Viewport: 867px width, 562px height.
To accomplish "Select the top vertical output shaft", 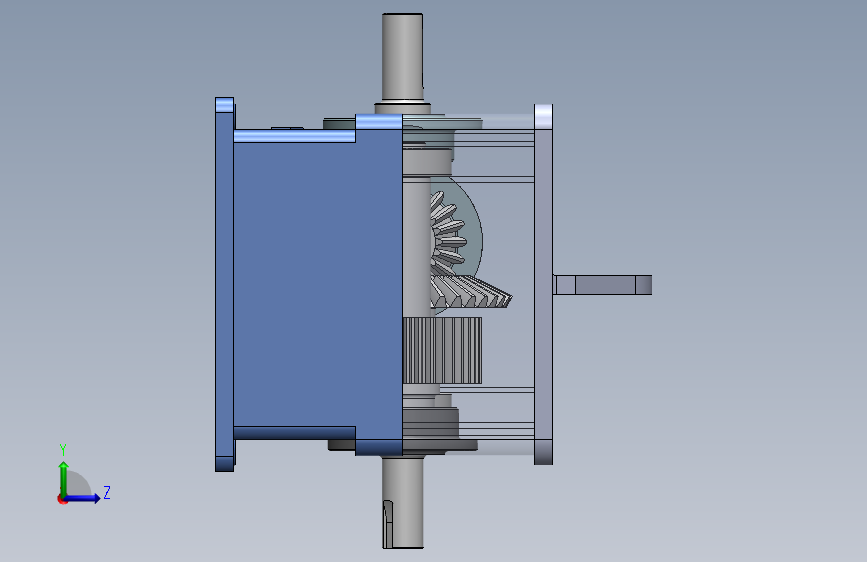I will (x=403, y=58).
